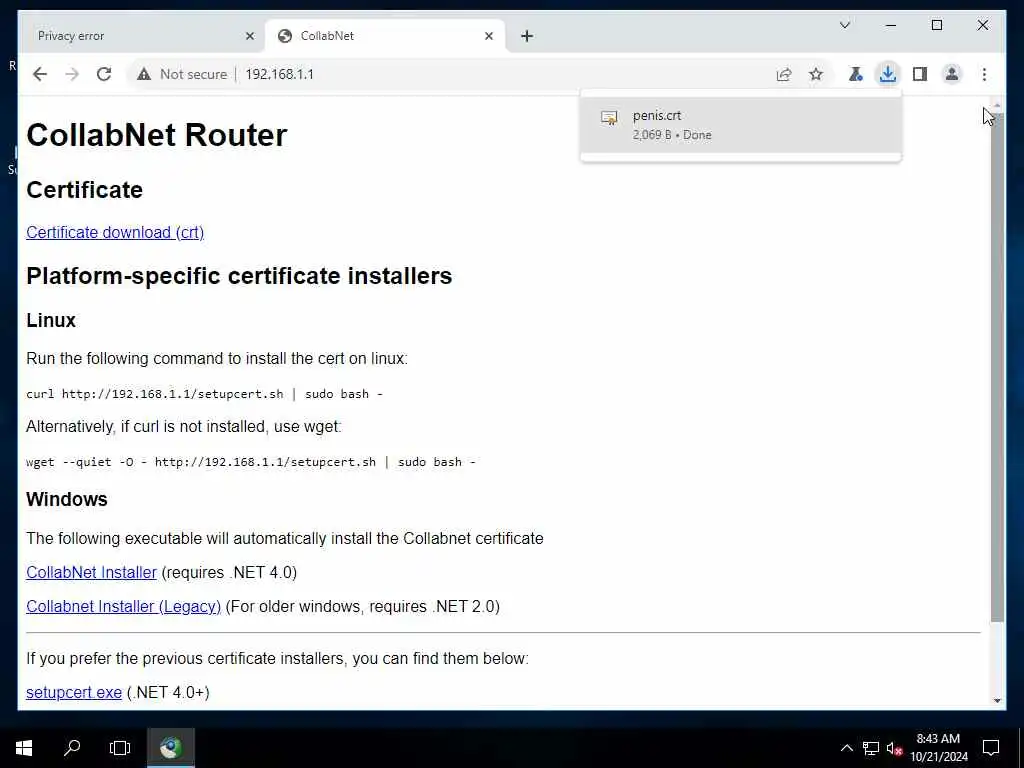This screenshot has width=1024, height=768.
Task: Switch to the Privacy error tab
Action: click(141, 36)
